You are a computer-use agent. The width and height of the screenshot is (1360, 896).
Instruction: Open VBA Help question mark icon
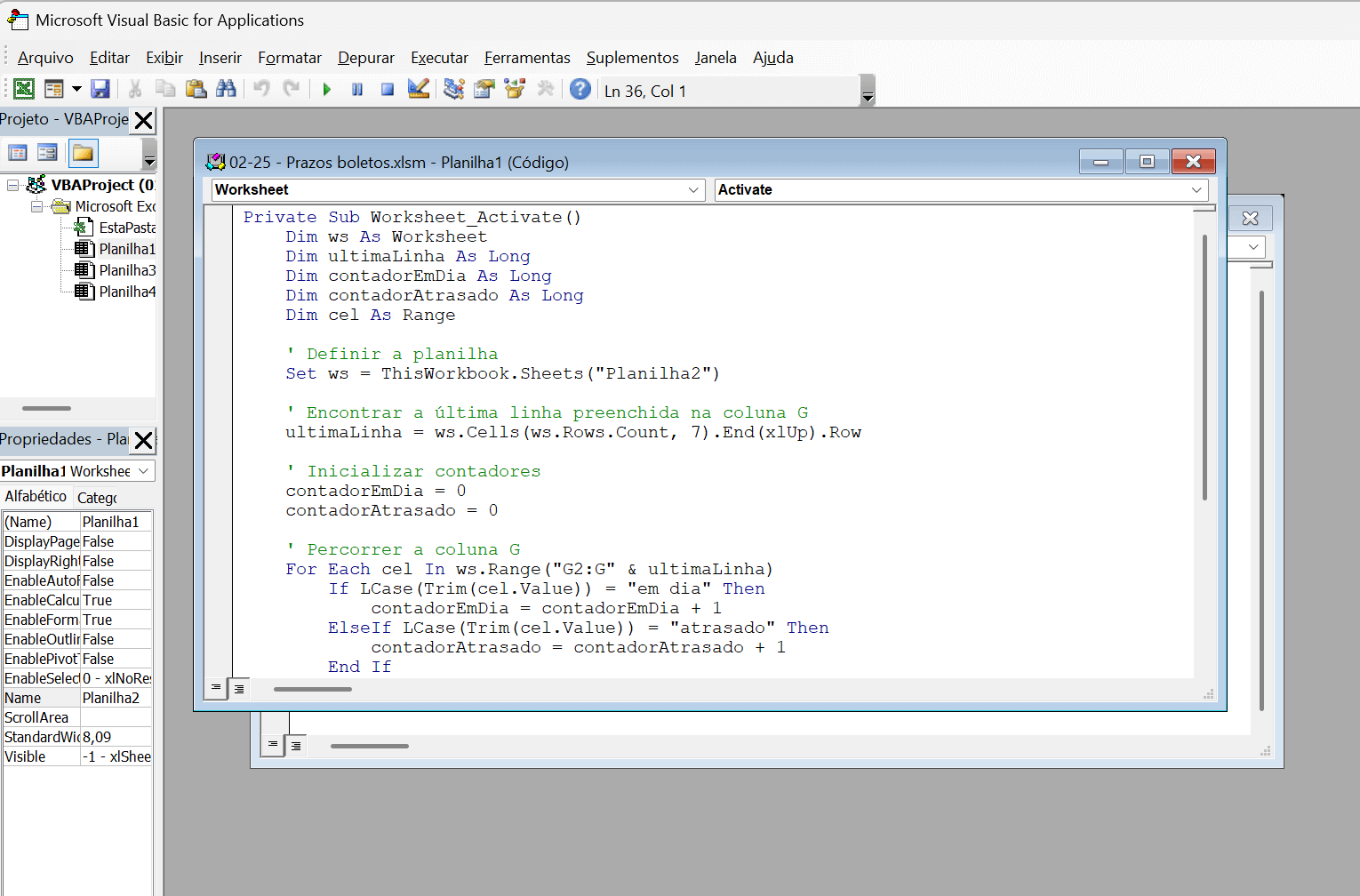580,89
